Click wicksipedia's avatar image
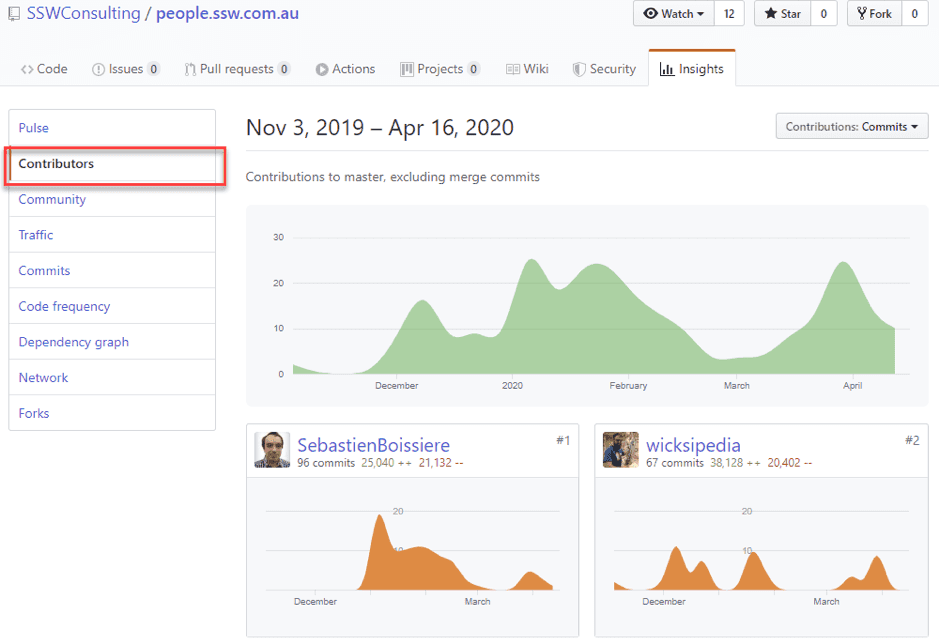The height and width of the screenshot is (643, 939). coord(620,450)
